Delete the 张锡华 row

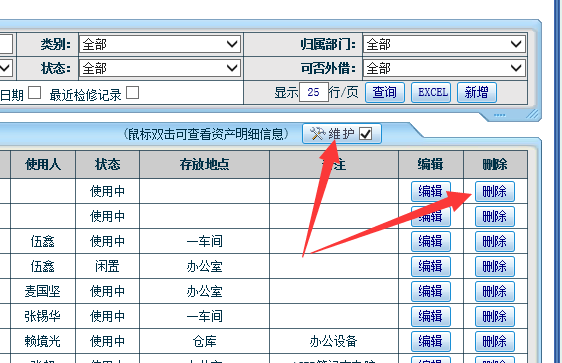(495, 316)
